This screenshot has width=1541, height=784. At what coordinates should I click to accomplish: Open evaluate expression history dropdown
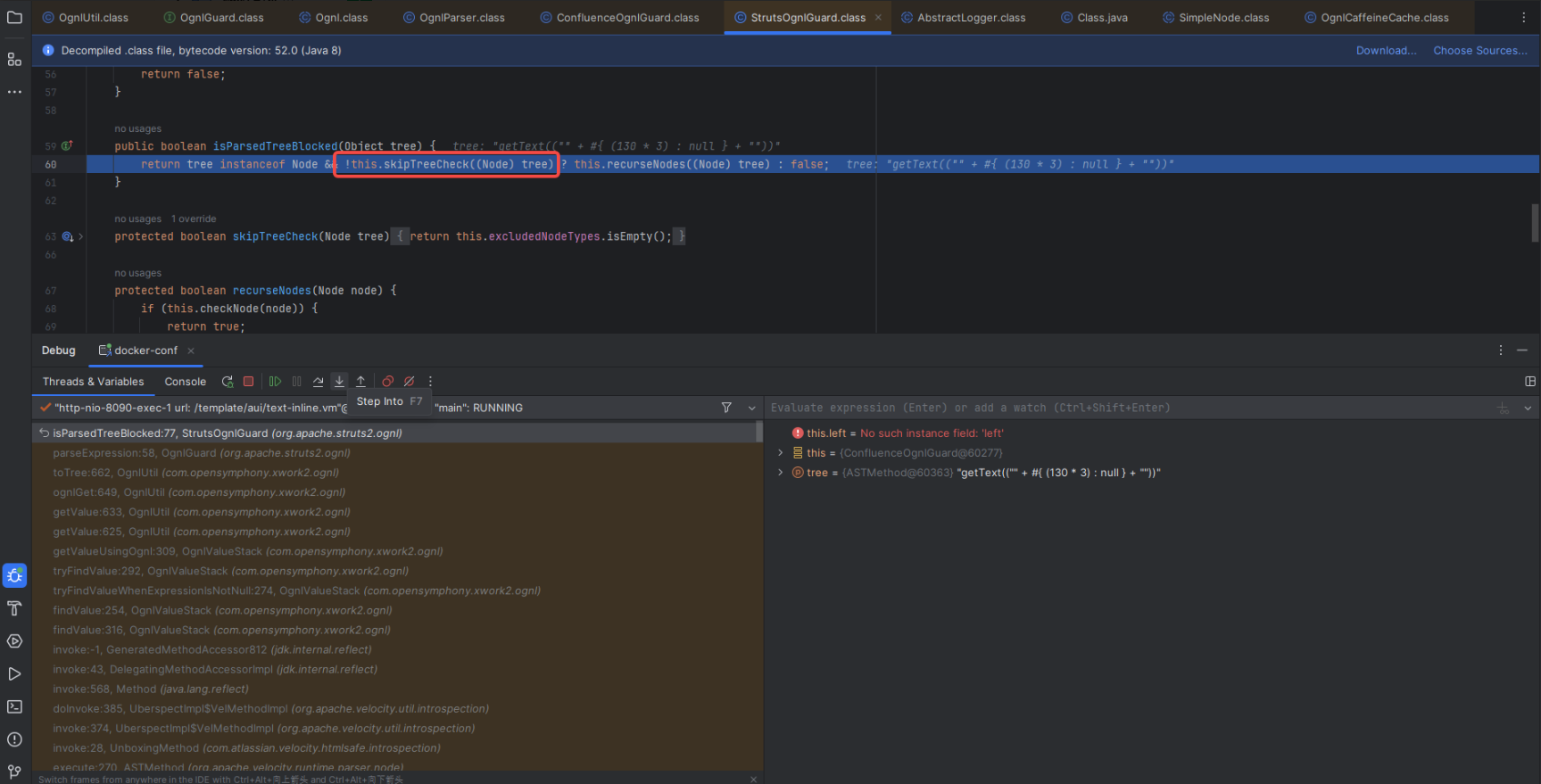1528,408
